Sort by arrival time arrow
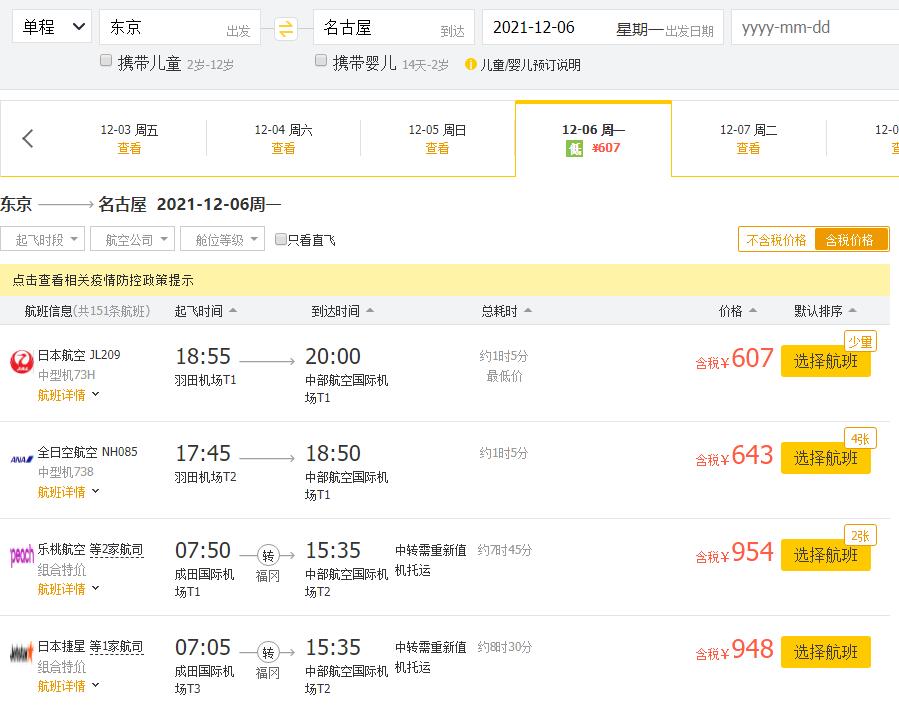 [370, 311]
